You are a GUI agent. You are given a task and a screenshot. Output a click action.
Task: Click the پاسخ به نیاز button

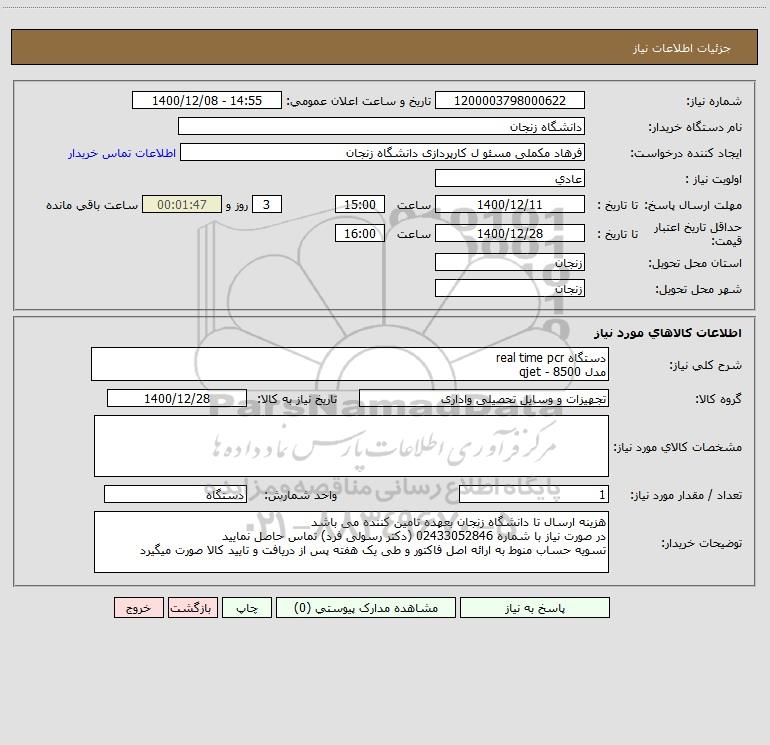(x=535, y=608)
